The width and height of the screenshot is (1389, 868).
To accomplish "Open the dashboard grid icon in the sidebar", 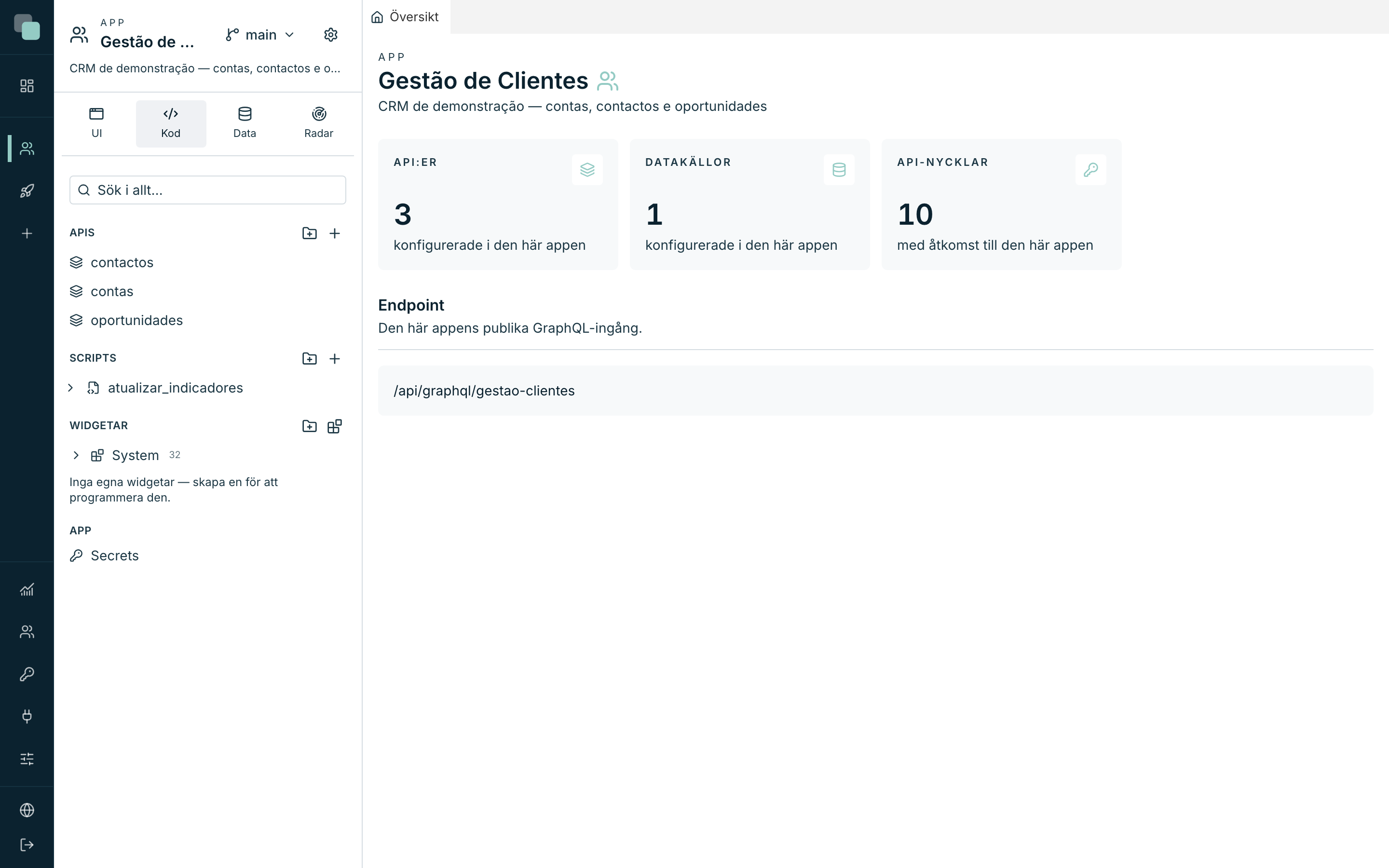I will (27, 86).
